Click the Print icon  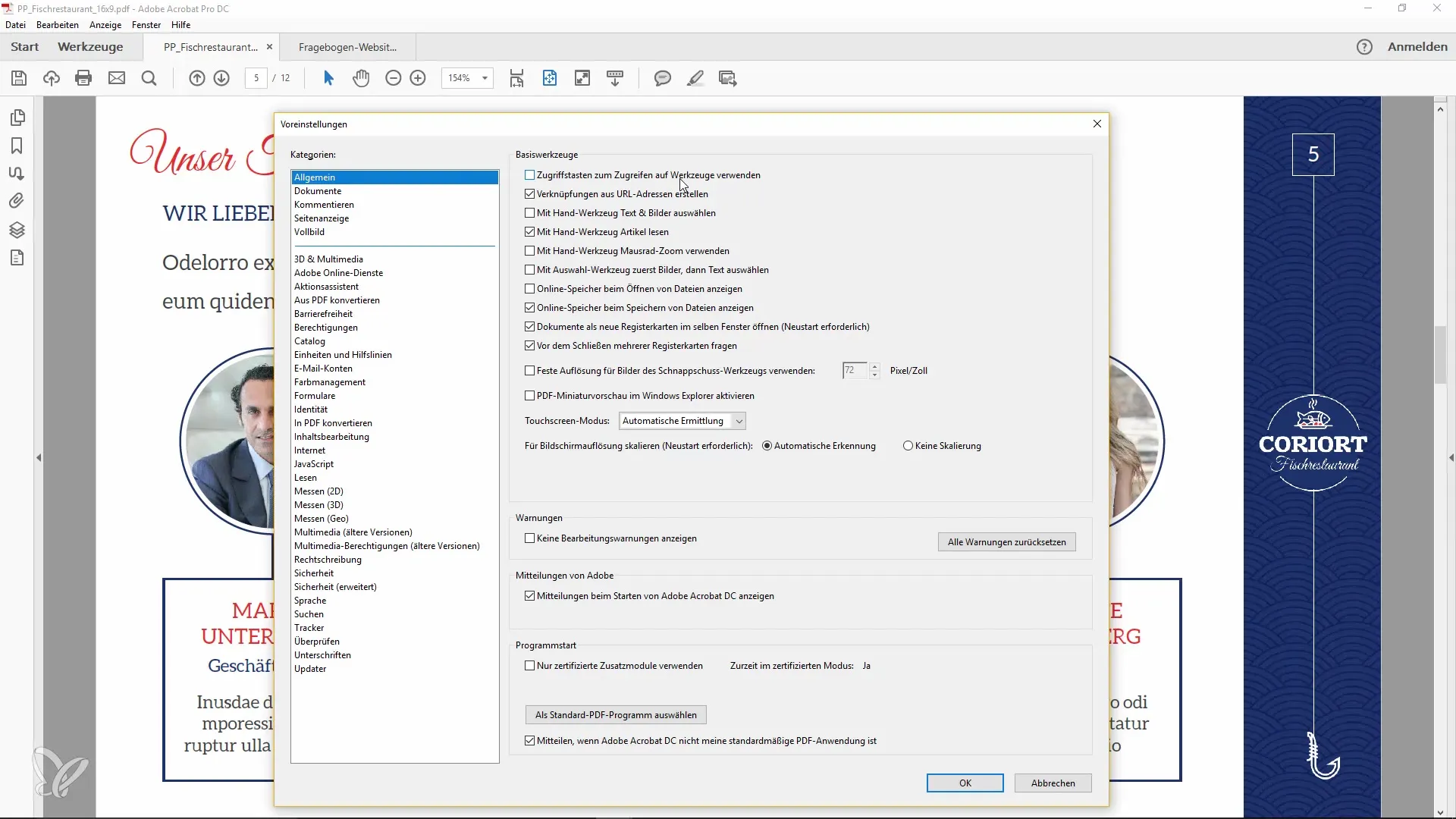pyautogui.click(x=83, y=78)
